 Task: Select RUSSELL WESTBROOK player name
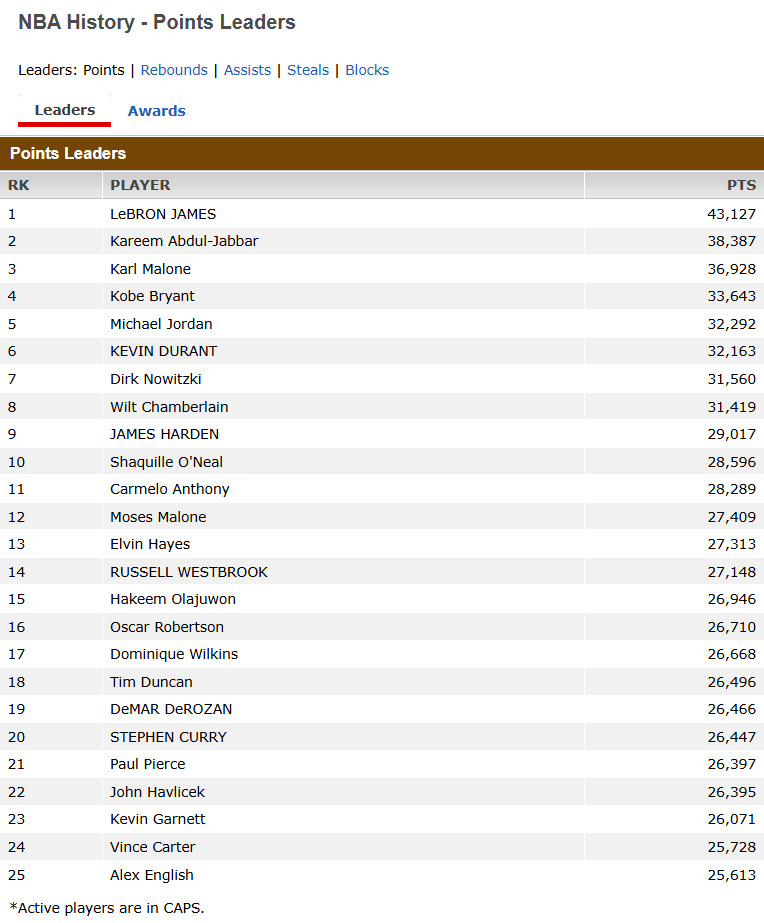pos(189,572)
